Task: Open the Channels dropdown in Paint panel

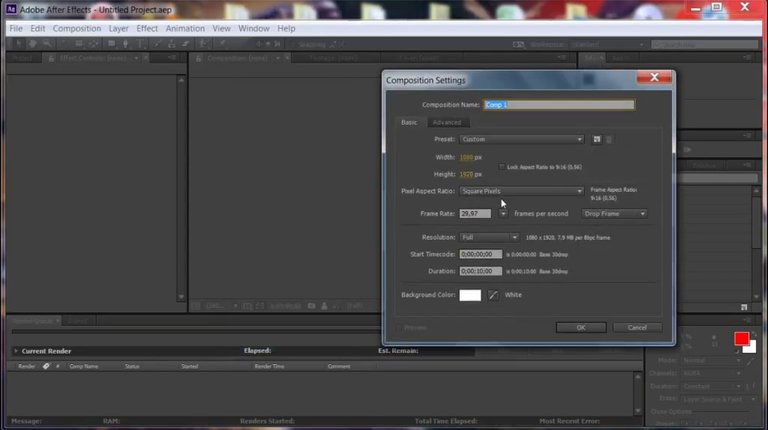Action: pos(711,373)
